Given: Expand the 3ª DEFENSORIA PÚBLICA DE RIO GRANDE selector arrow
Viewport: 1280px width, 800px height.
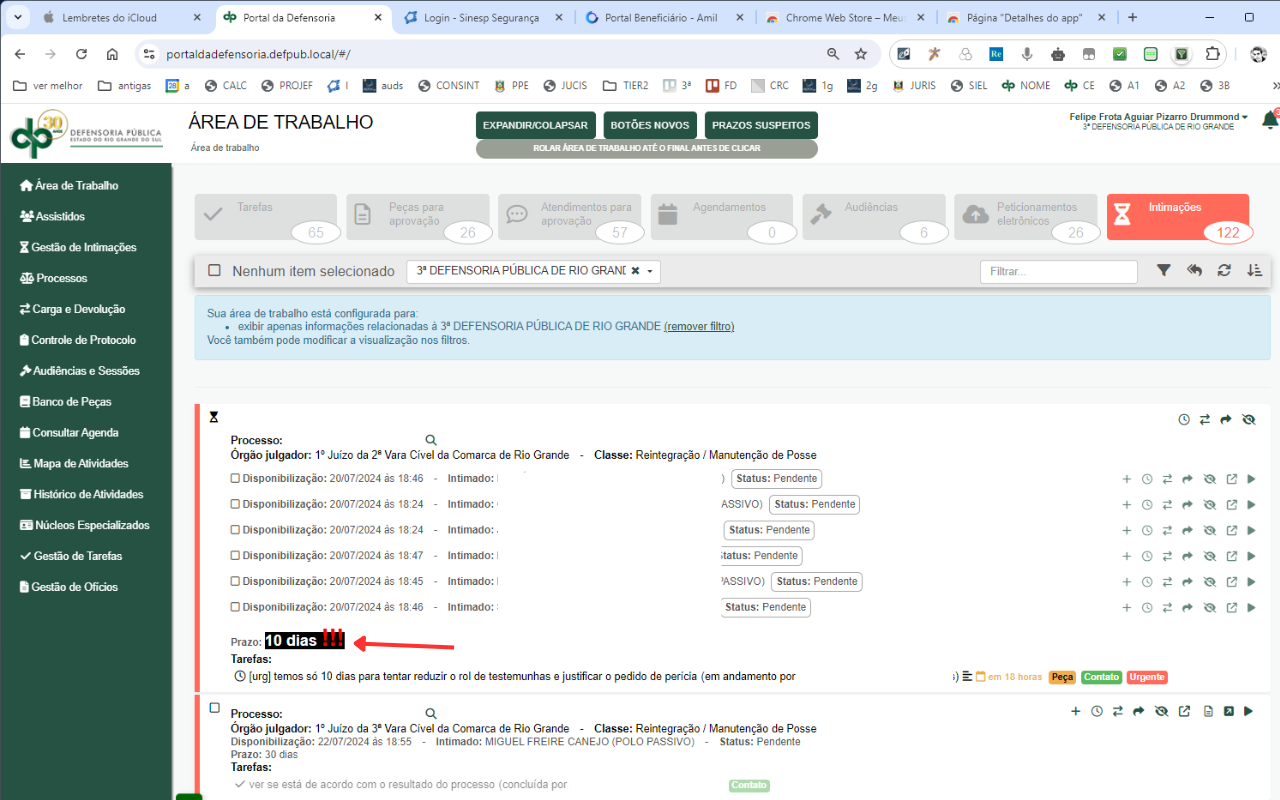Looking at the screenshot, I should 650,272.
